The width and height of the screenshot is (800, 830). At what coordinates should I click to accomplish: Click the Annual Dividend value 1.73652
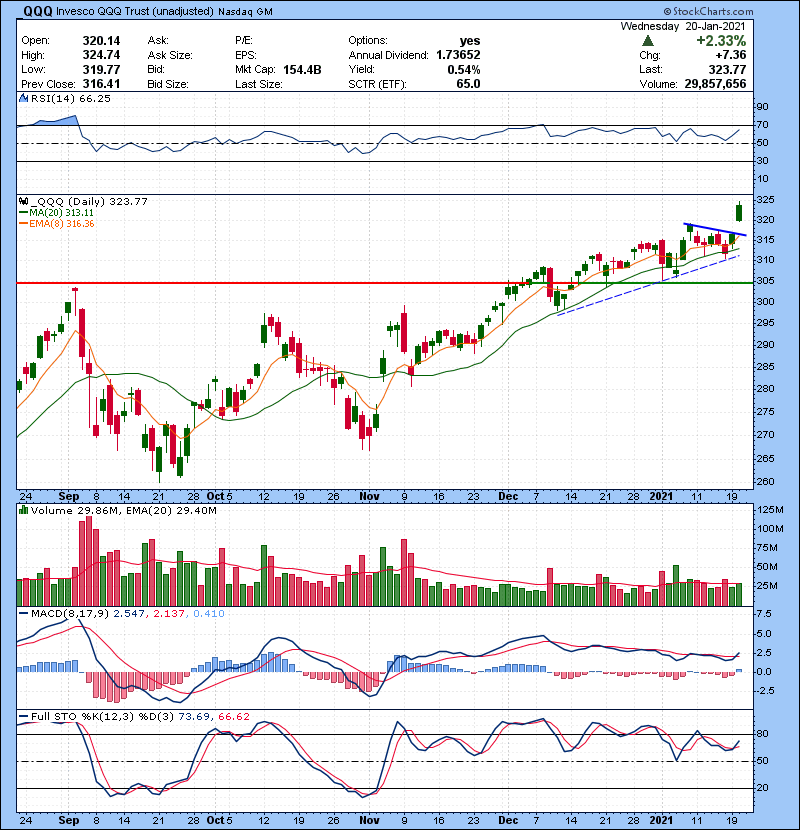click(458, 55)
